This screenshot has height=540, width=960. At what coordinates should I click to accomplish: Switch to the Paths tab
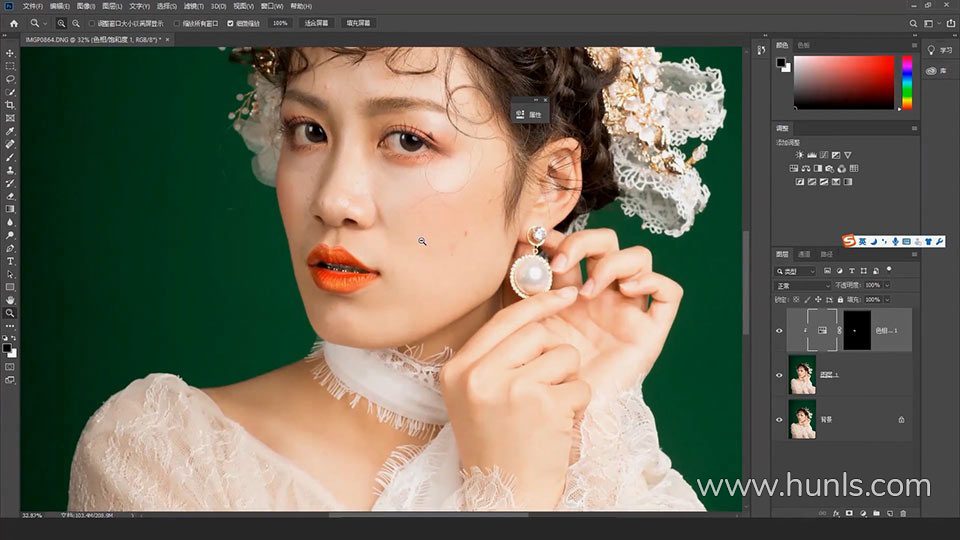pyautogui.click(x=827, y=254)
